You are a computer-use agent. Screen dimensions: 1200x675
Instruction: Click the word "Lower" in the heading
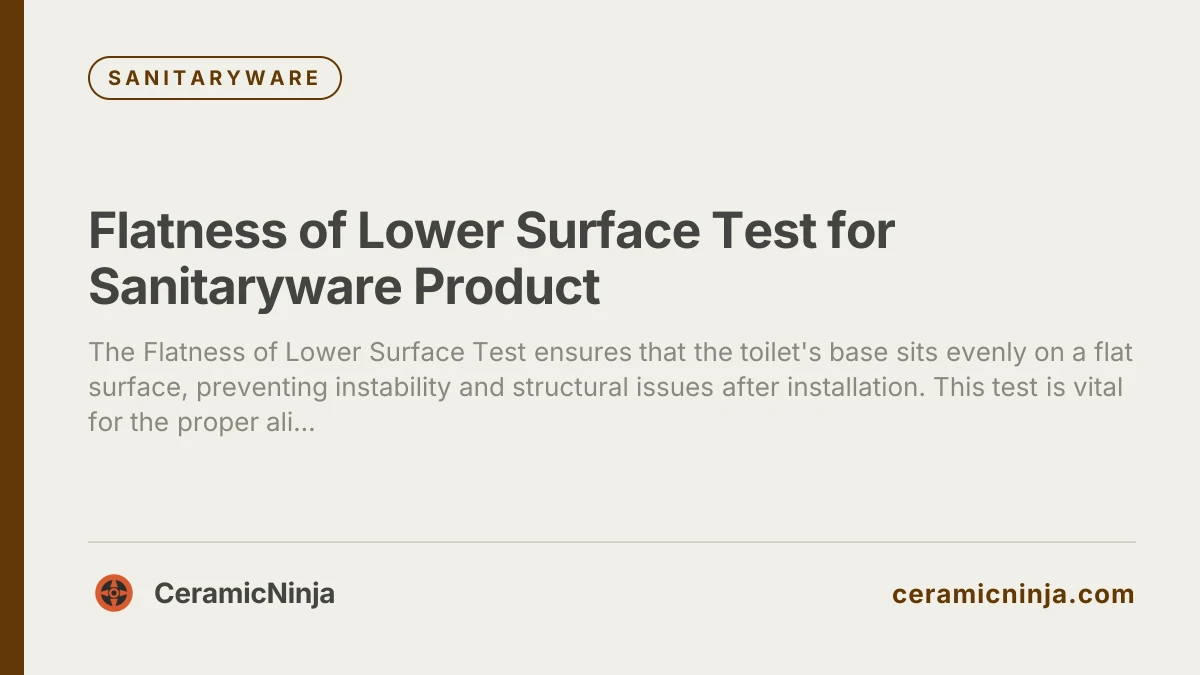pos(425,231)
